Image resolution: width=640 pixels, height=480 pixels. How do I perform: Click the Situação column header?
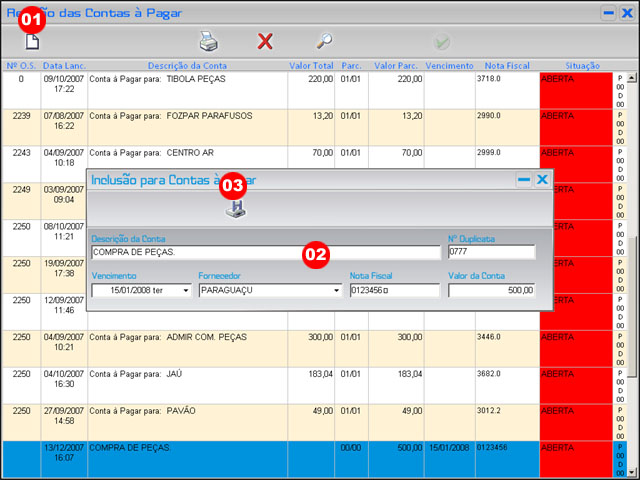[575, 65]
